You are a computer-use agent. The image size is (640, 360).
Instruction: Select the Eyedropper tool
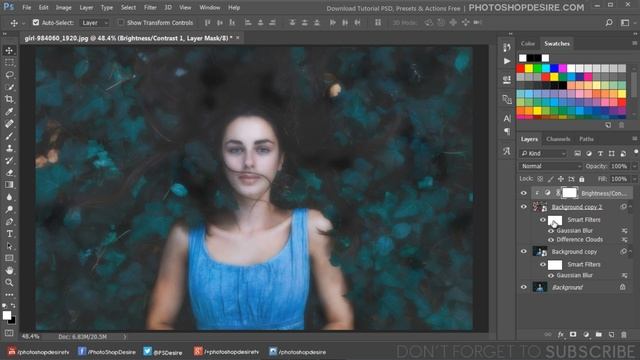[x=9, y=111]
